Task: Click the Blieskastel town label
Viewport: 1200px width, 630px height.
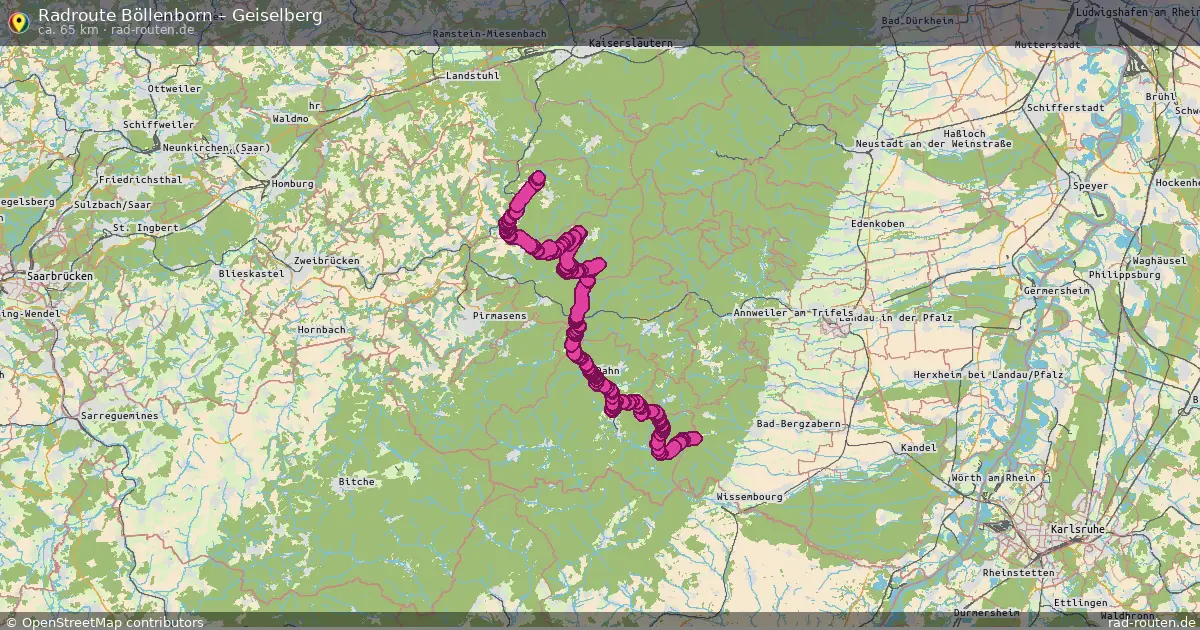Action: [x=251, y=273]
